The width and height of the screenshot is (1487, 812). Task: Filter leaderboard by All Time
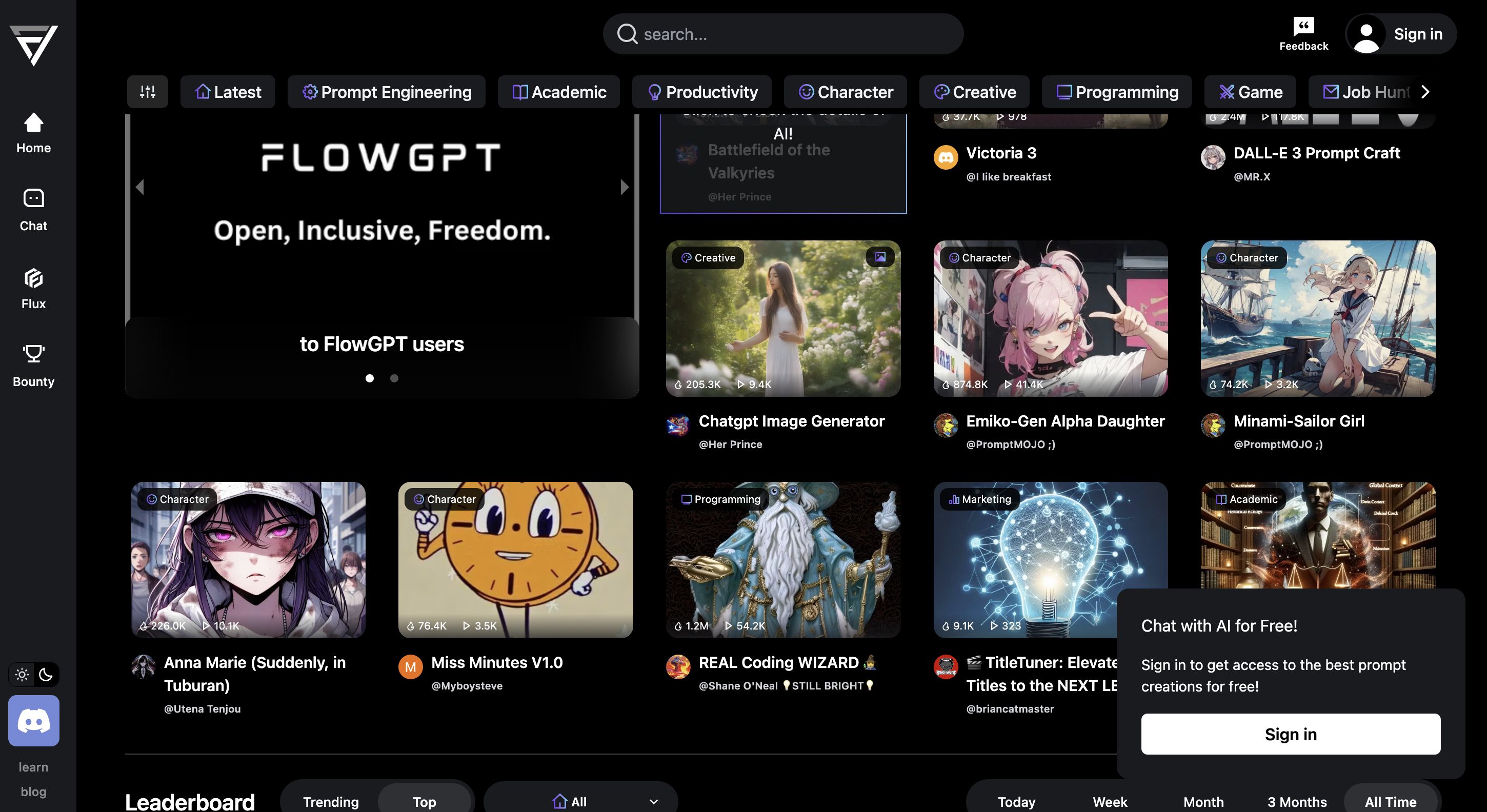coord(1390,802)
